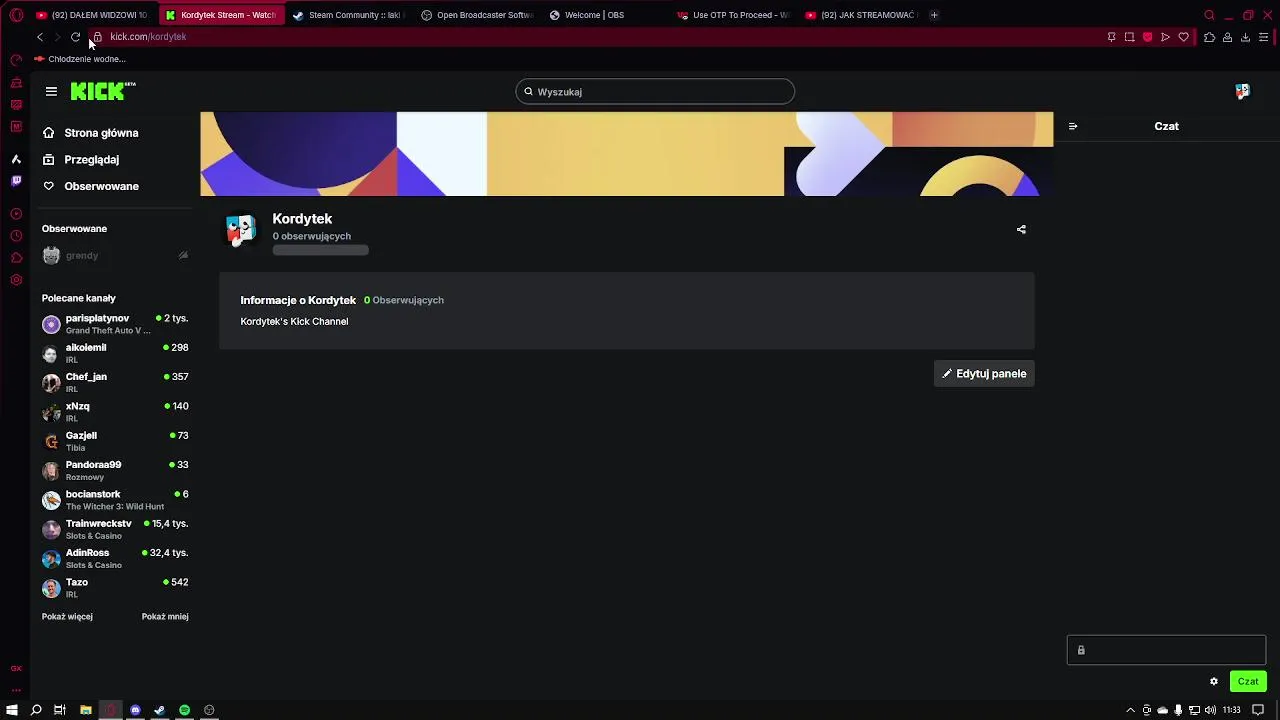Screen dimensions: 1280x720
Task: Open the Kick hamburger menu
Action: [51, 92]
